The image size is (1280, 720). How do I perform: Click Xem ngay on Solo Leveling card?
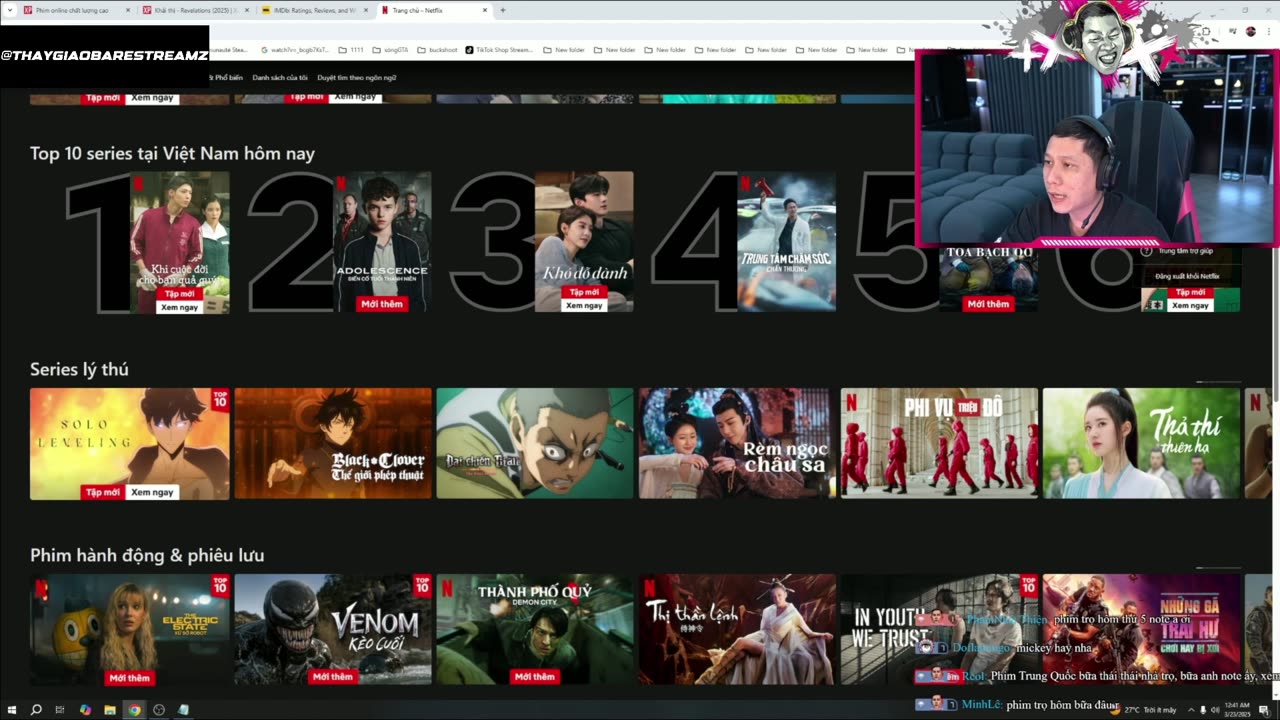[152, 492]
